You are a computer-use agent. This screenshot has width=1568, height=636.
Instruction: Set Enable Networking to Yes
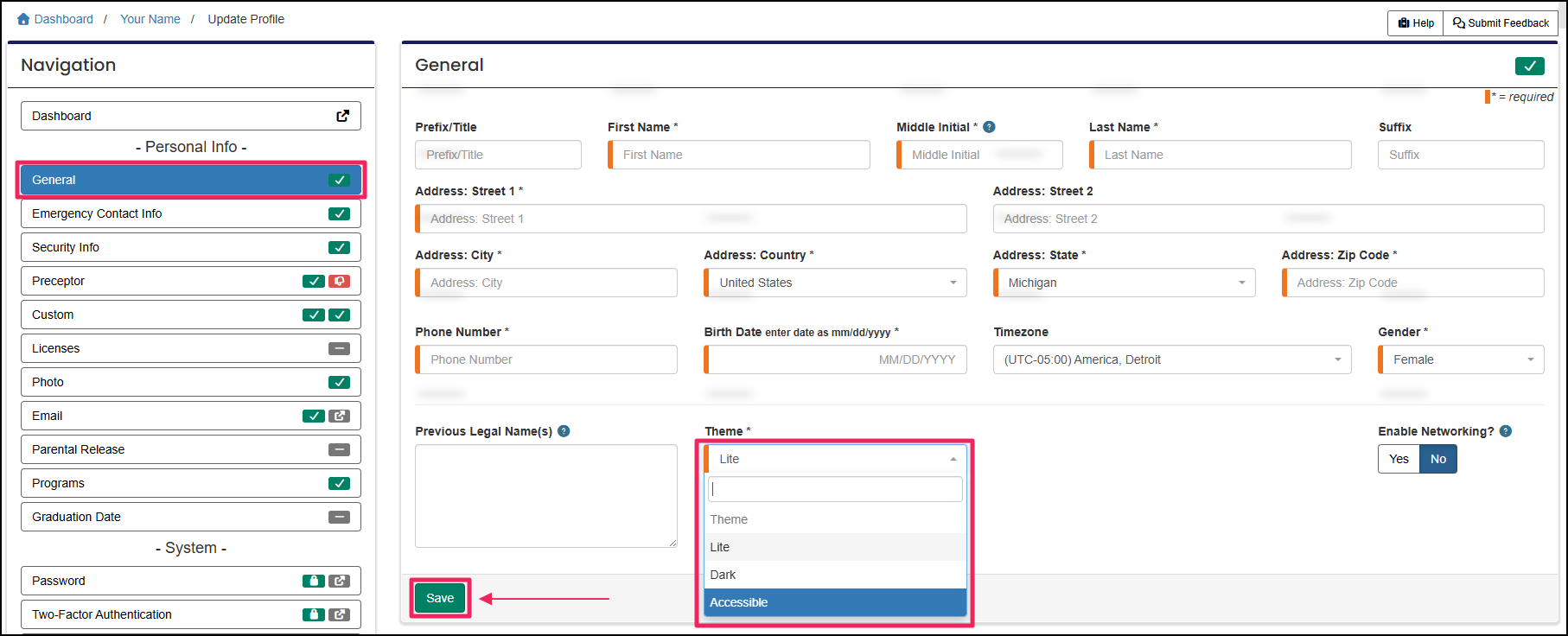pyautogui.click(x=1399, y=459)
